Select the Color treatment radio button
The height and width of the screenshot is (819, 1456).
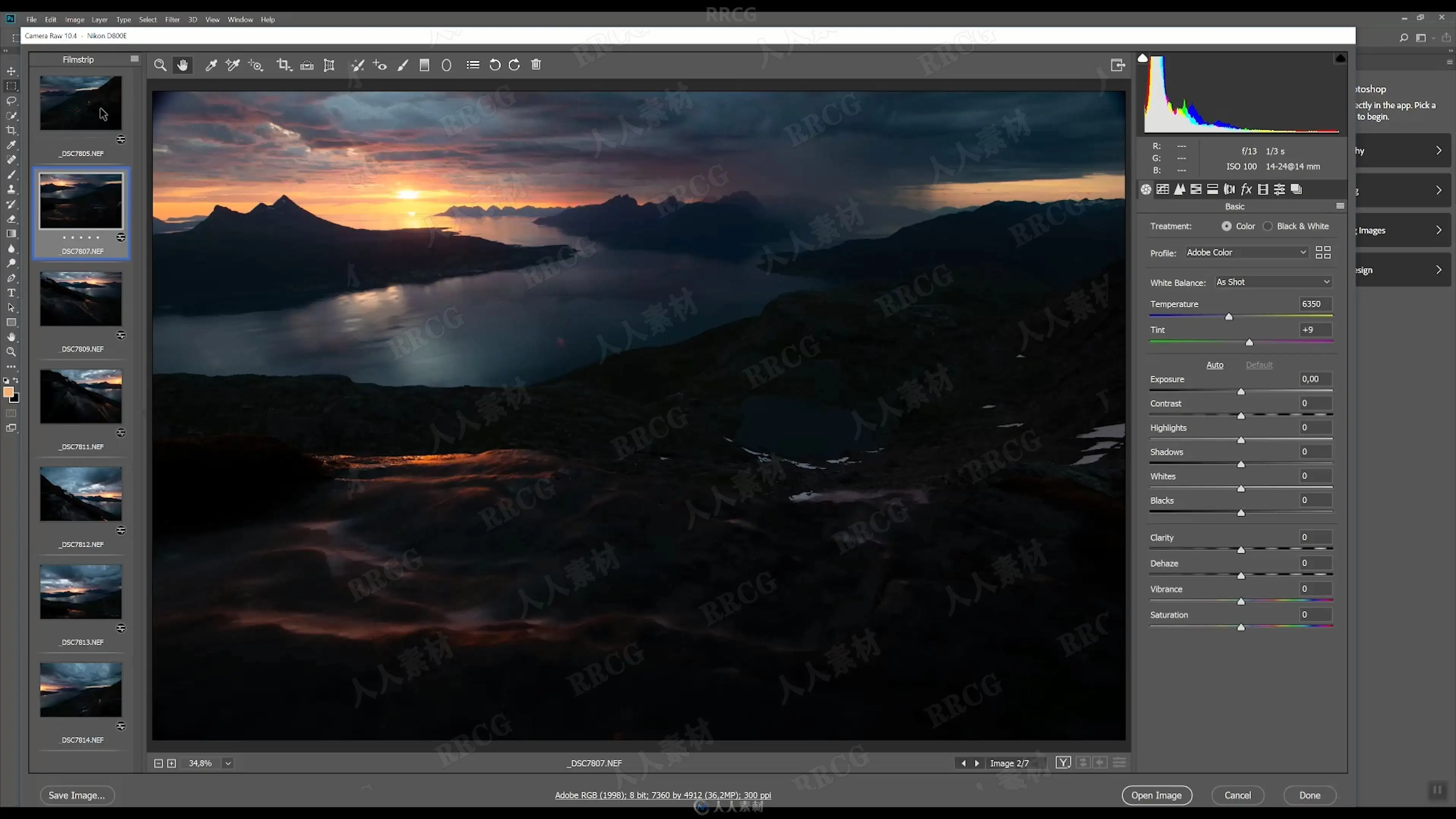1226,226
